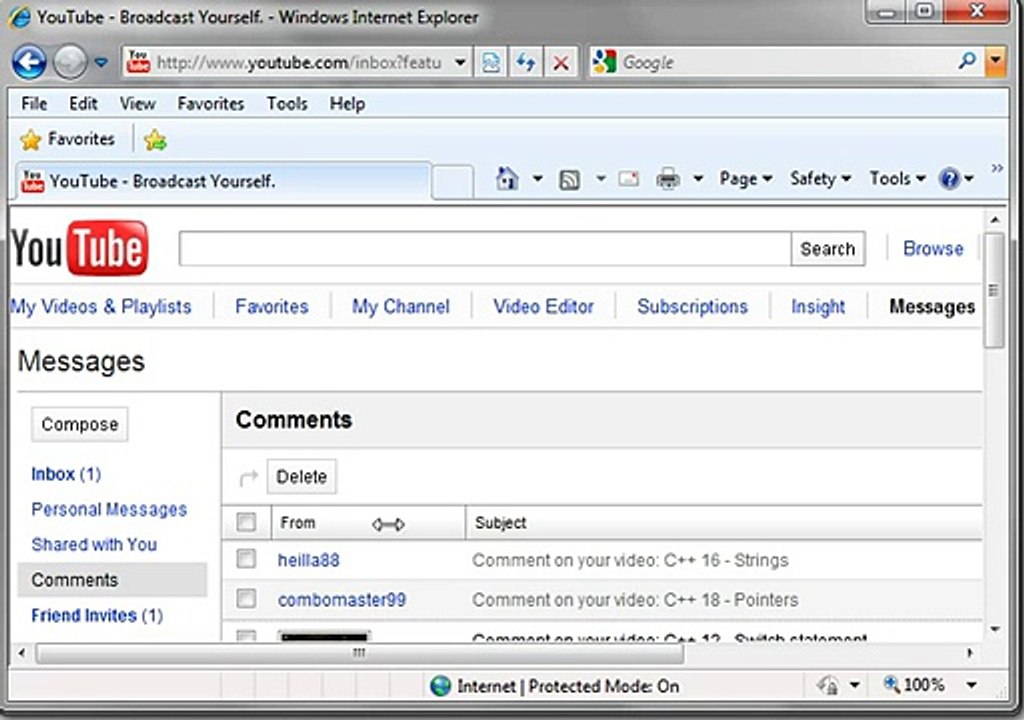1024x720 pixels.
Task: Click the RSS feeds icon
Action: click(569, 179)
